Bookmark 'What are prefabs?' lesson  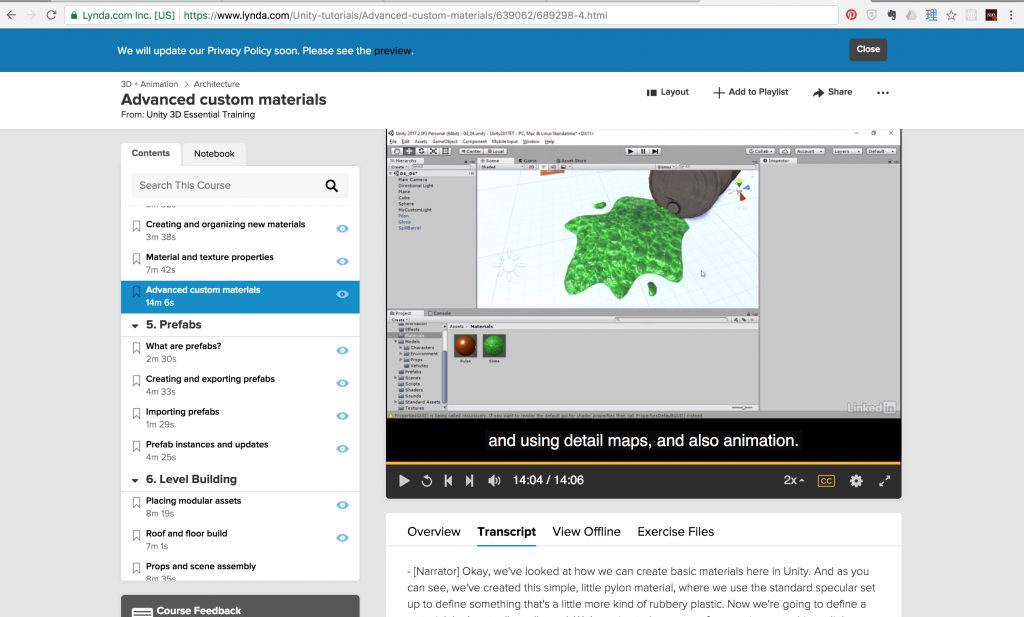pos(136,348)
